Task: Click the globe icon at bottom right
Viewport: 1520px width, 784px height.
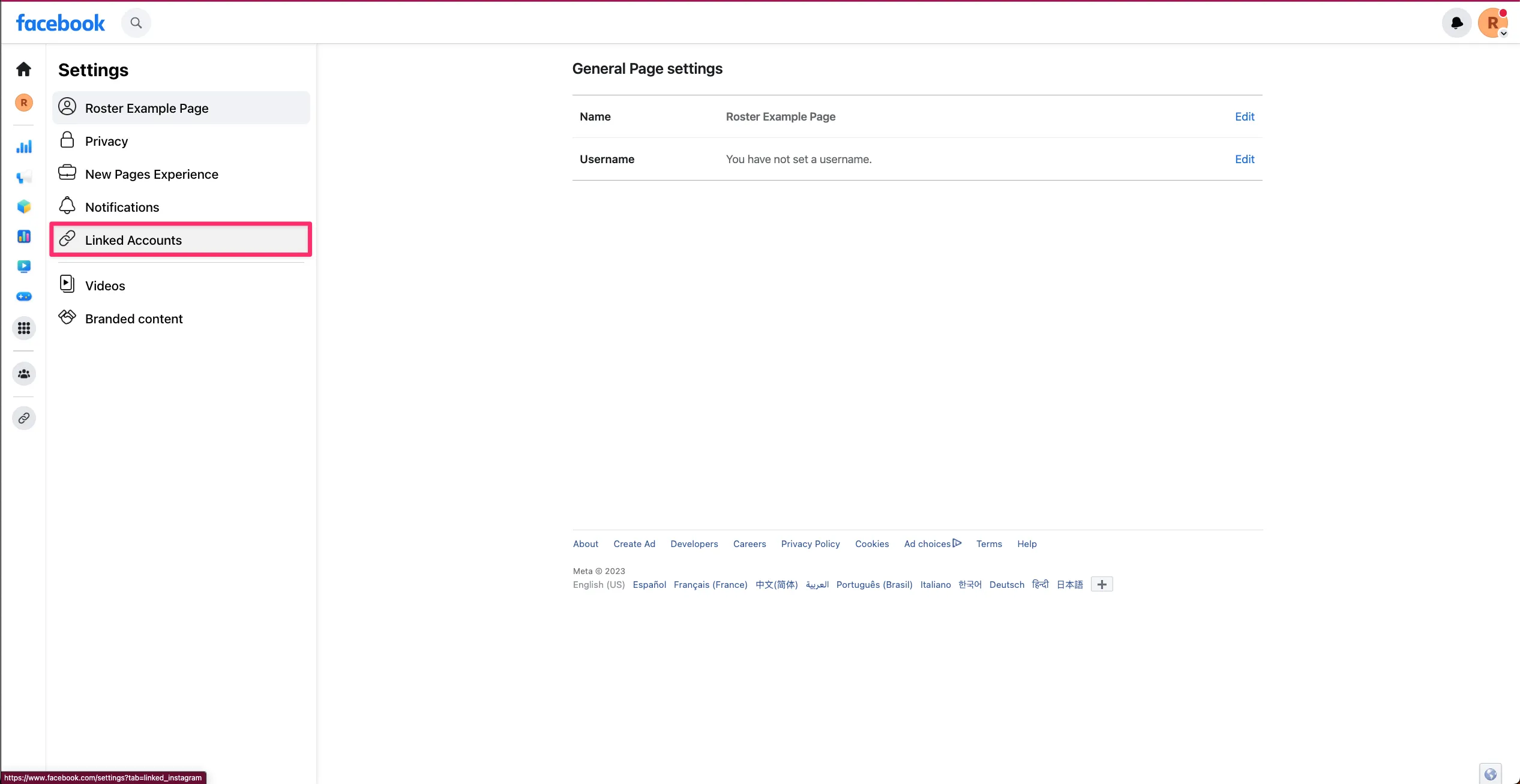Action: pyautogui.click(x=1490, y=774)
